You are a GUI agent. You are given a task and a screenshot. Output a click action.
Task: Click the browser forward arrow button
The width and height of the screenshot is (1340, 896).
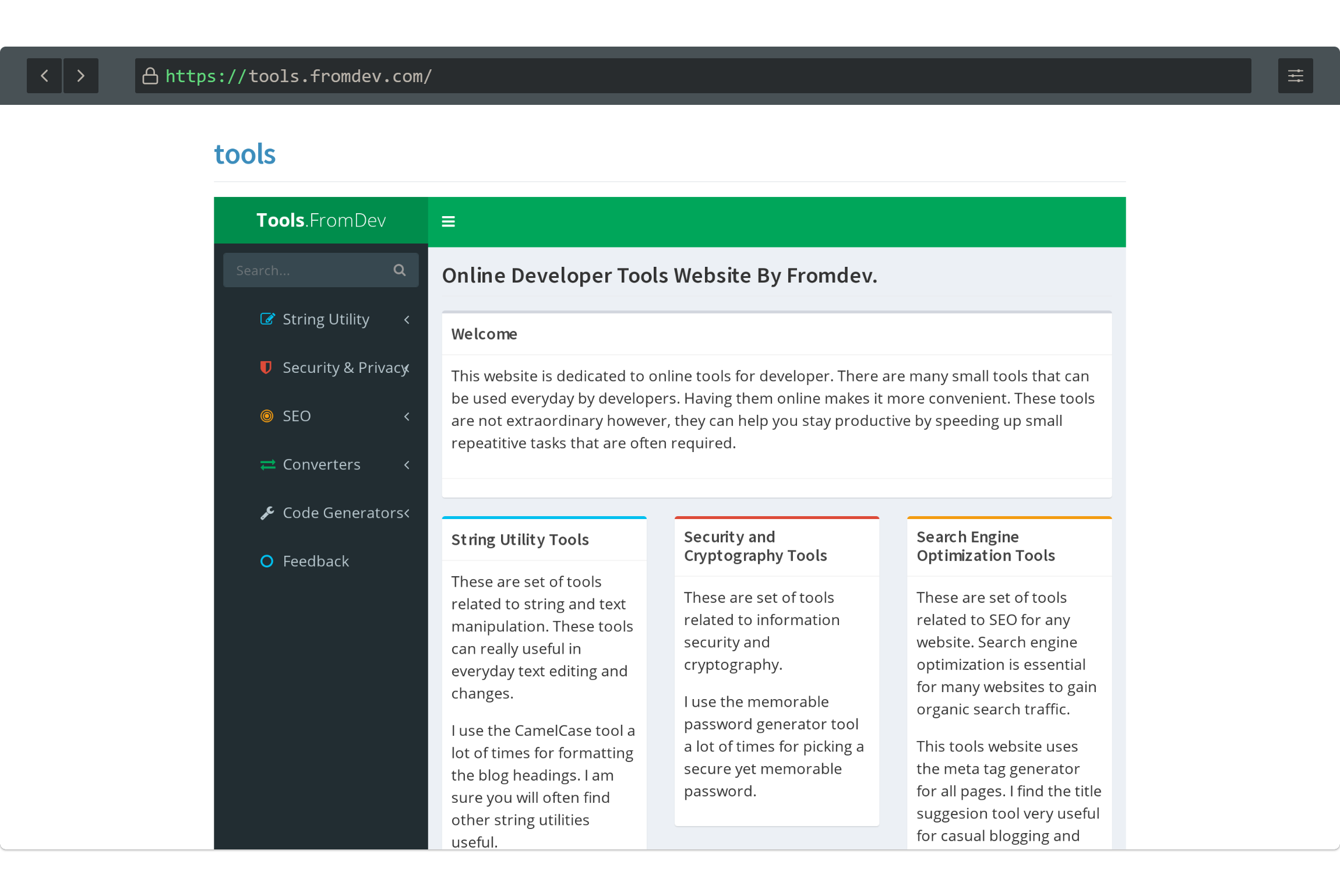(x=81, y=76)
